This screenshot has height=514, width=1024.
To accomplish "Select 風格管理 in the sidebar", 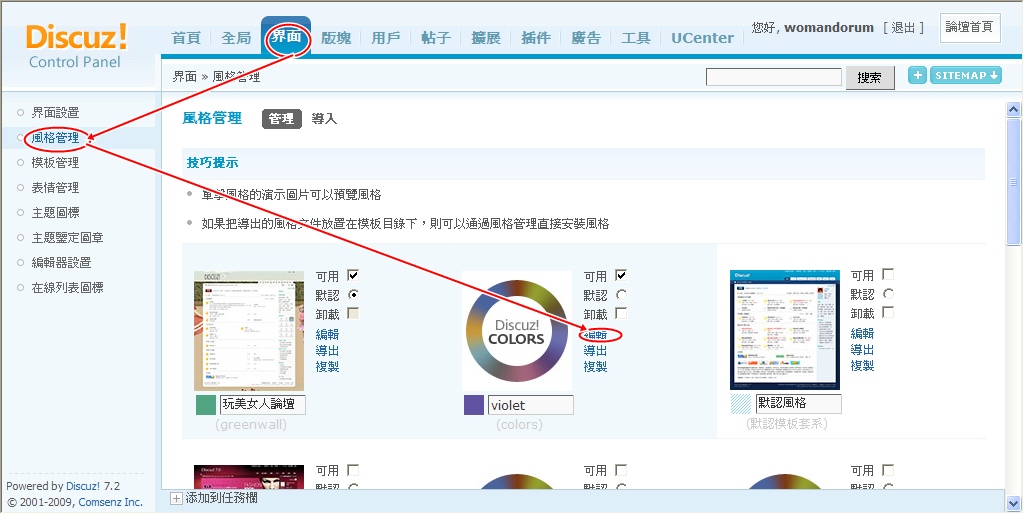I will click(x=56, y=138).
